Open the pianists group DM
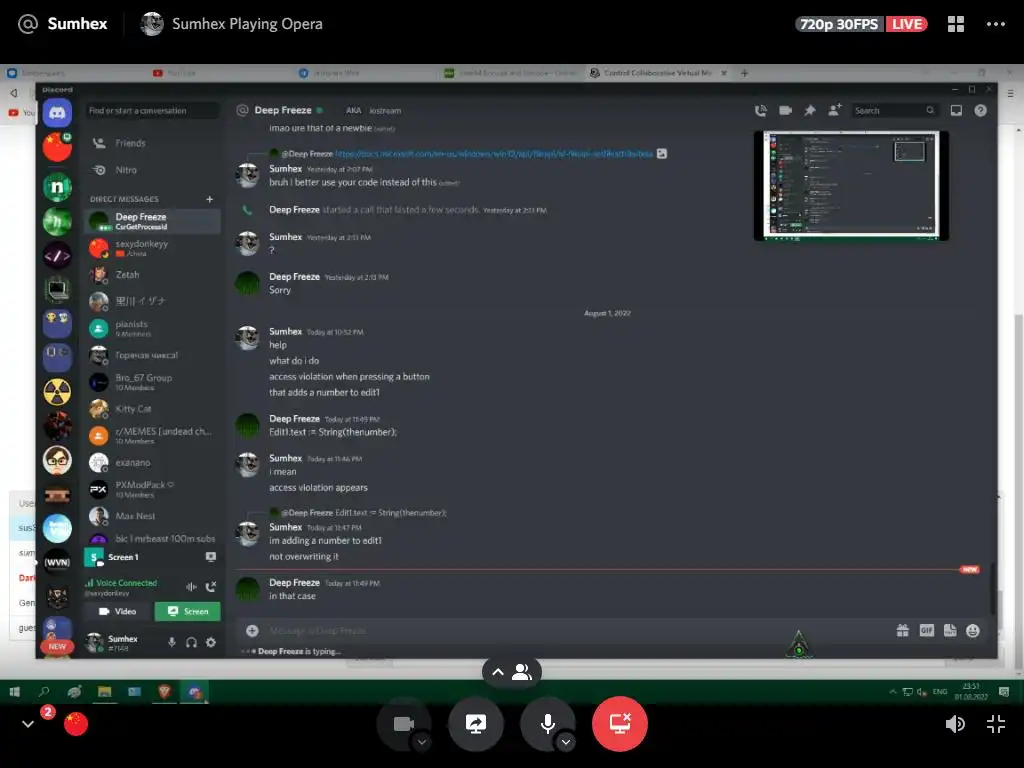Screen dimensions: 1024x768 [x=153, y=328]
